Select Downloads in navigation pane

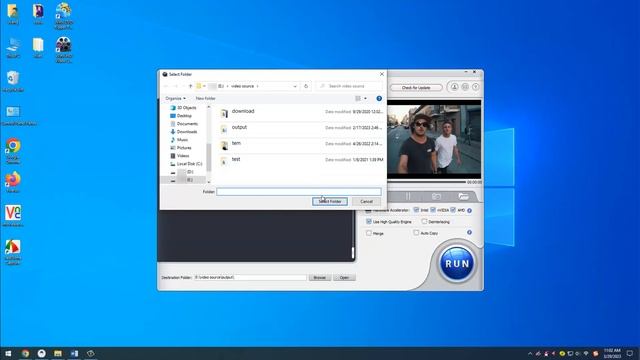(187, 132)
